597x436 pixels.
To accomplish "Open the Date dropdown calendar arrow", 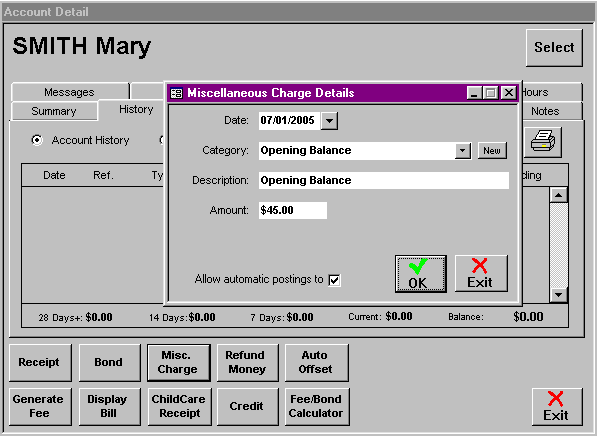I will click(x=329, y=121).
